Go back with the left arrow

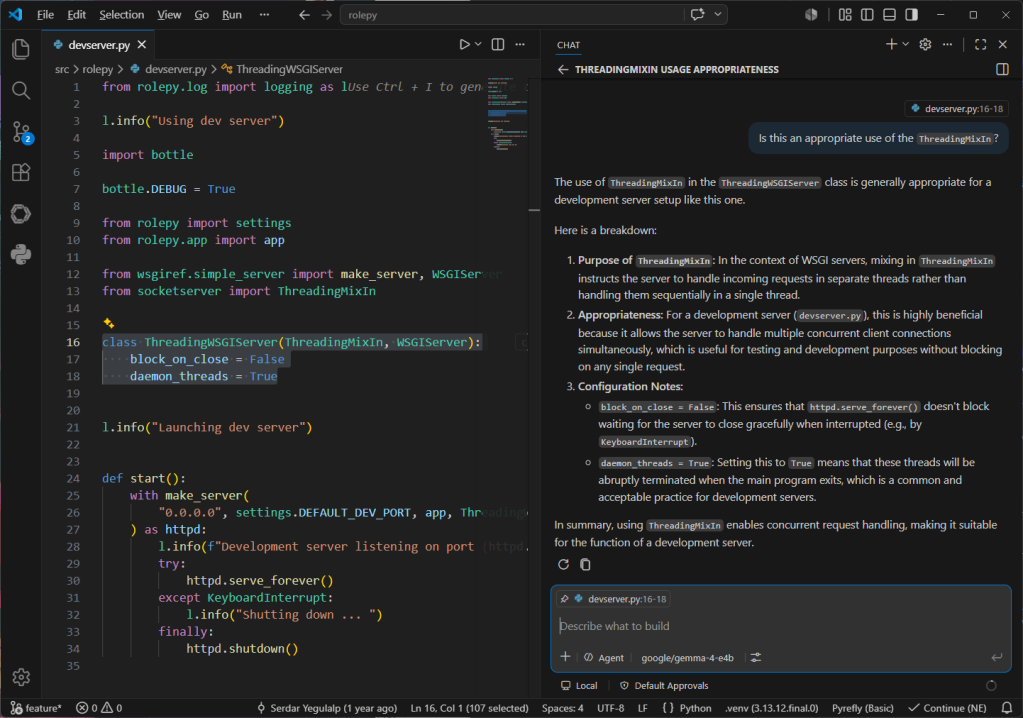click(x=304, y=14)
